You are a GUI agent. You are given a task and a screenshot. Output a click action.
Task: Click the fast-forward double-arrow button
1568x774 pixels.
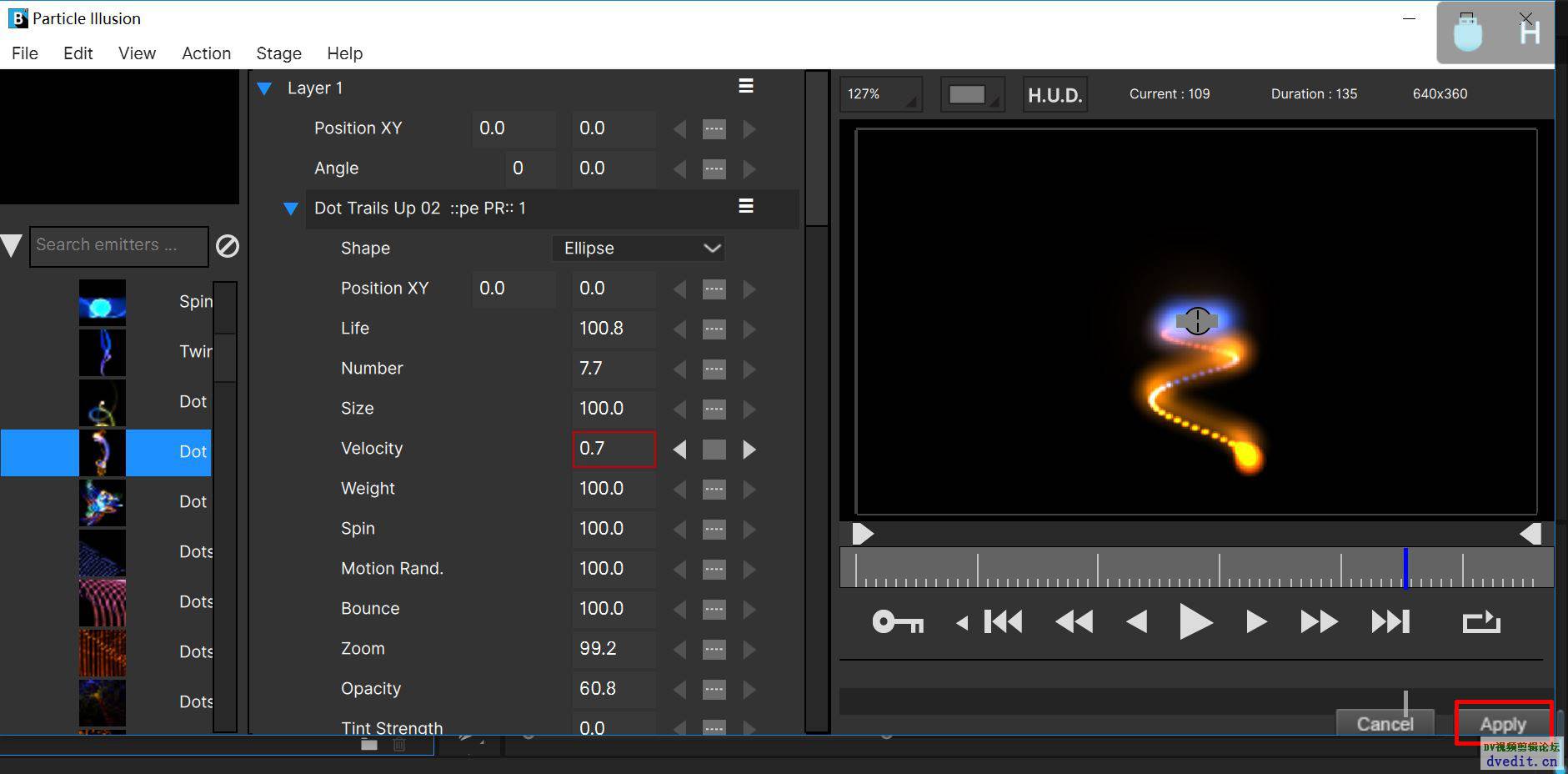(1319, 622)
